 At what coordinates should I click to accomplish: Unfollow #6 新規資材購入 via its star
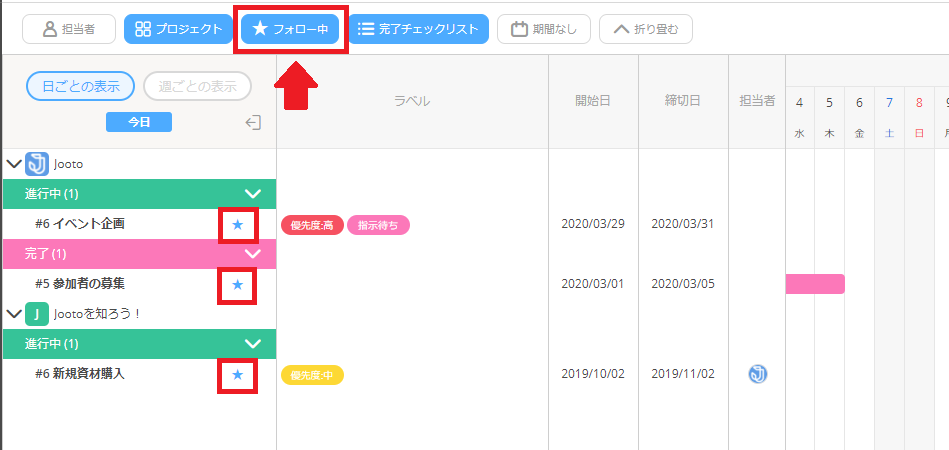(x=238, y=375)
